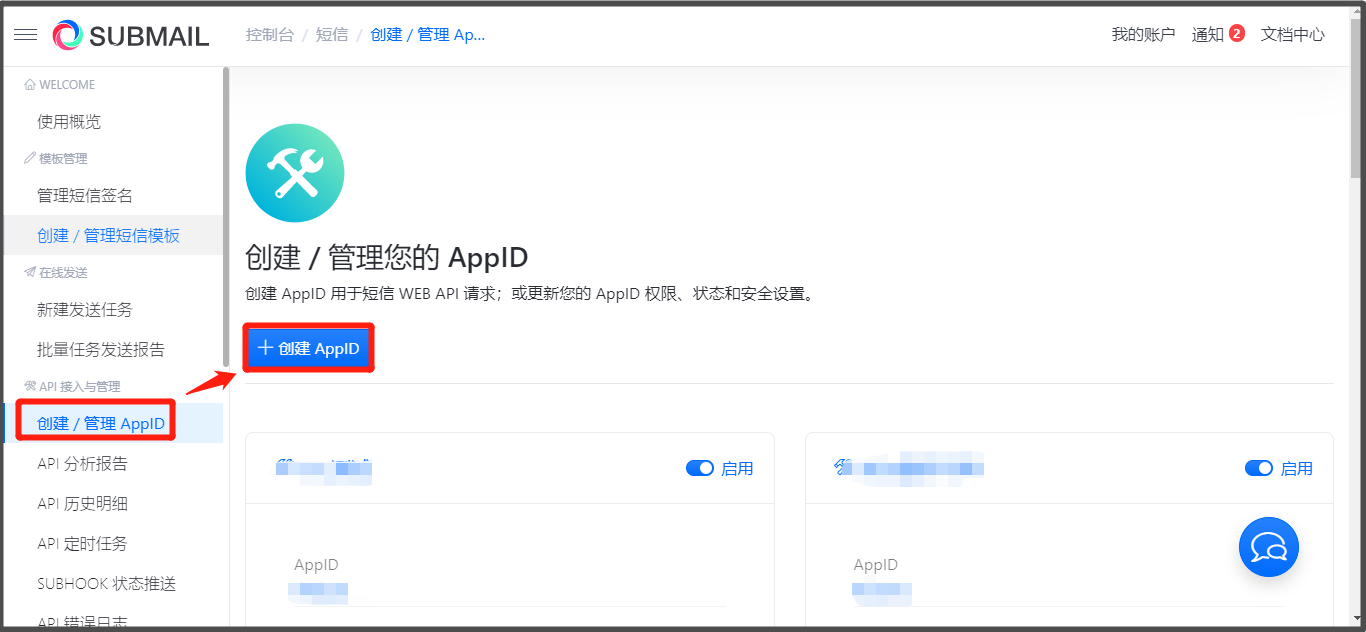Image resolution: width=1366 pixels, height=632 pixels.
Task: Click the blue 创建 AppID button
Action: pos(308,348)
